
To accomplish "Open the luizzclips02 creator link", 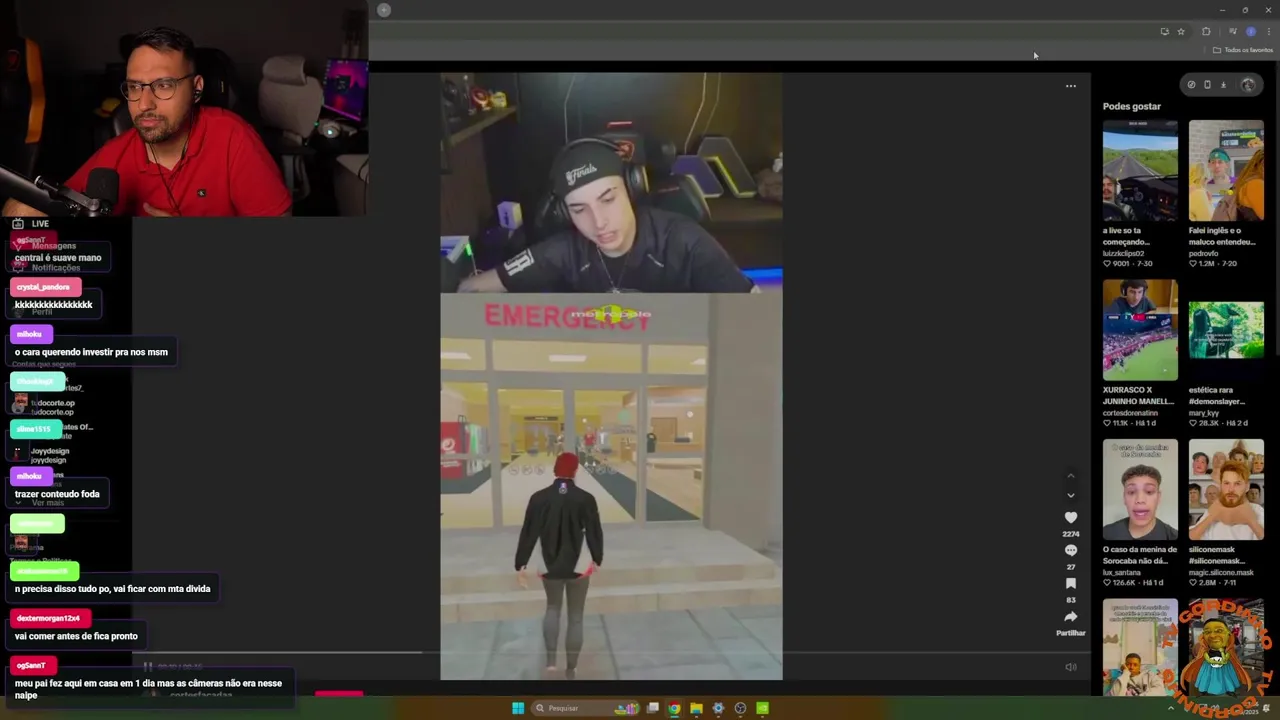I will pyautogui.click(x=1123, y=253).
